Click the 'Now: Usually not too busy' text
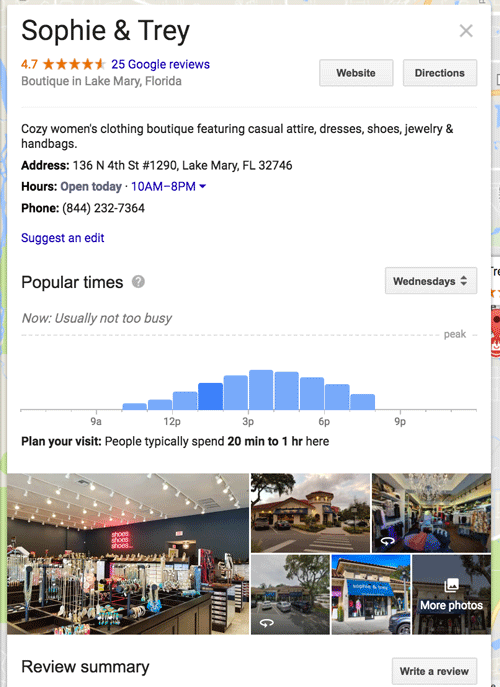Viewport: 500px width, 687px height. point(96,318)
